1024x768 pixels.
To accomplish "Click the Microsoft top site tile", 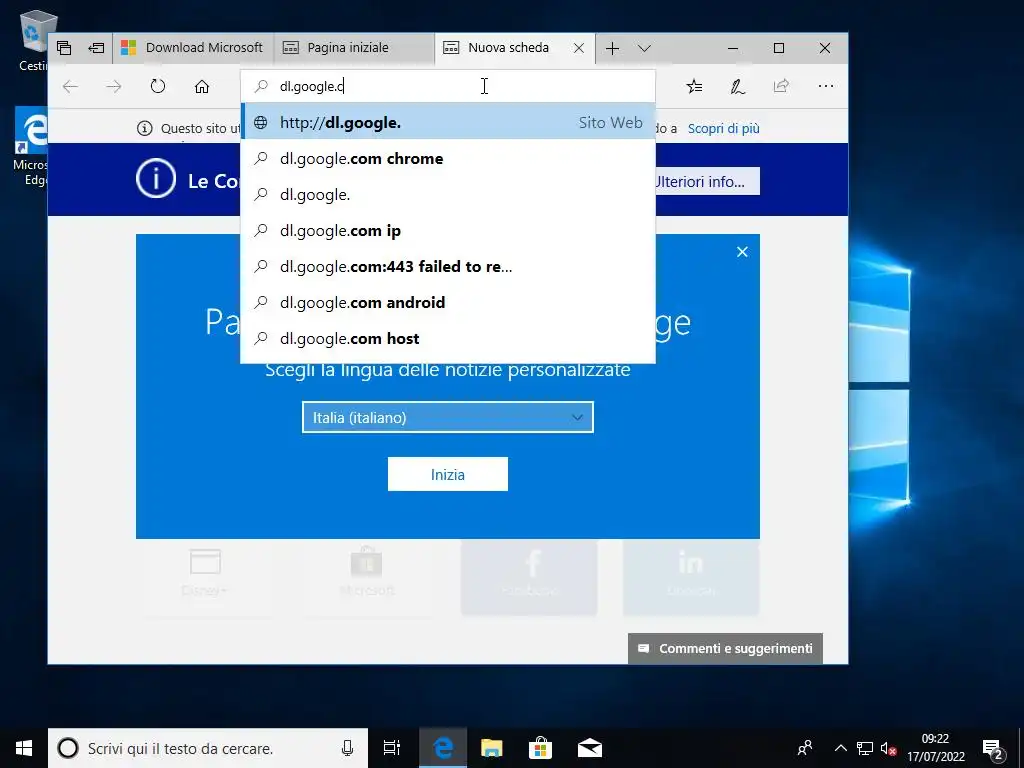I will tap(367, 577).
